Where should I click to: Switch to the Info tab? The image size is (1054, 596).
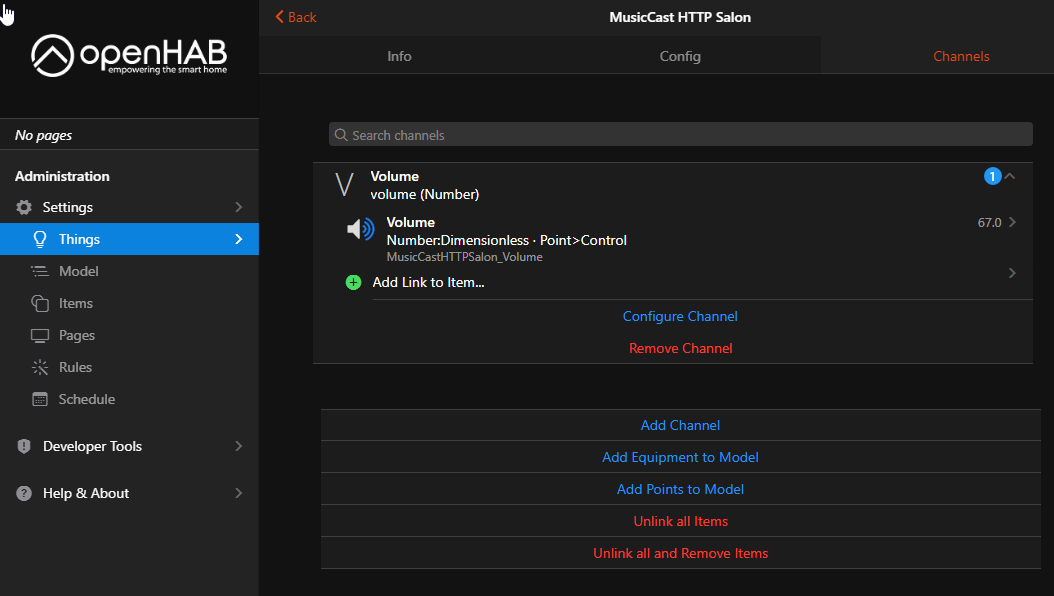(x=399, y=56)
